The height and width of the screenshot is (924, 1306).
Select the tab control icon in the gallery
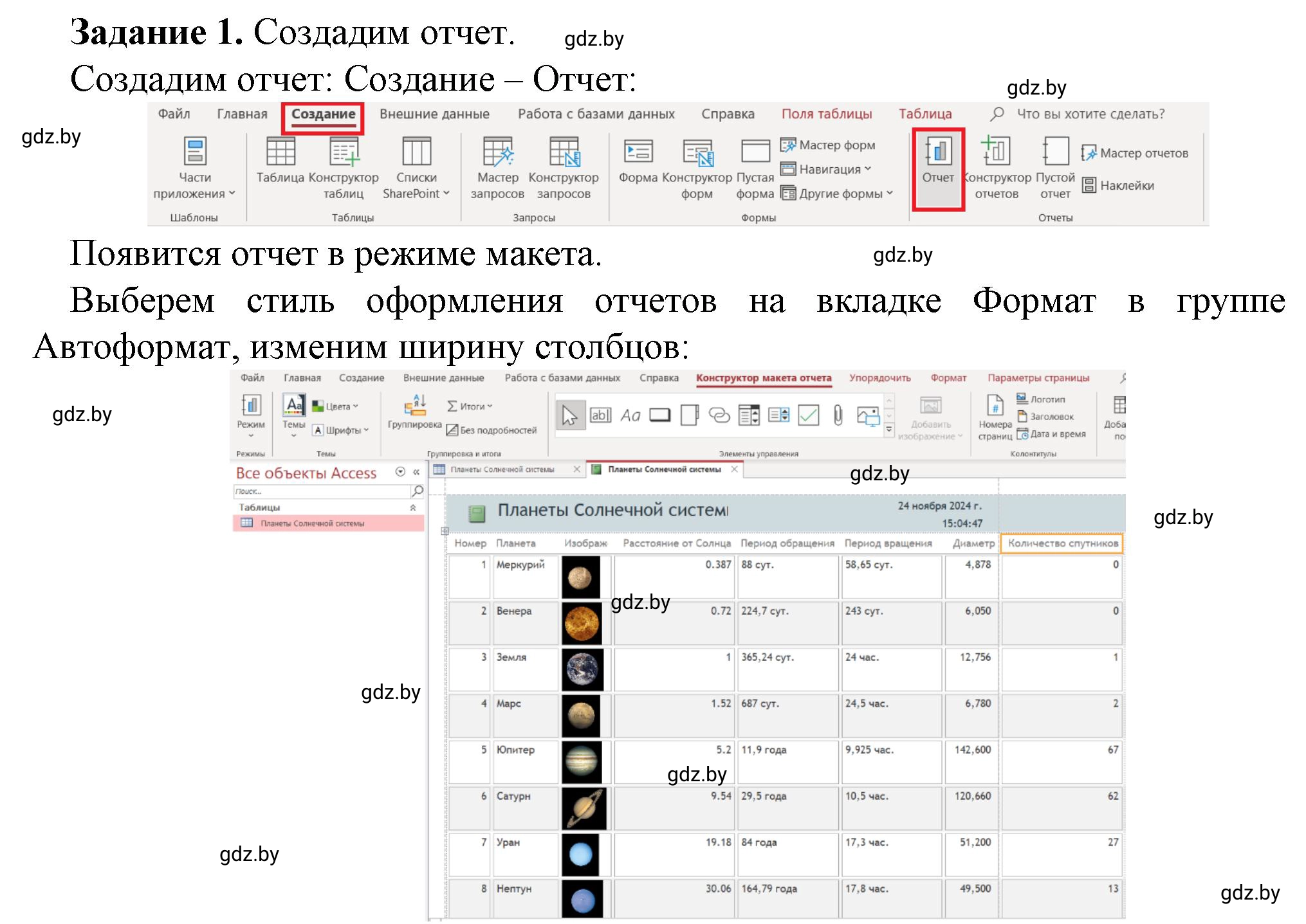[690, 415]
